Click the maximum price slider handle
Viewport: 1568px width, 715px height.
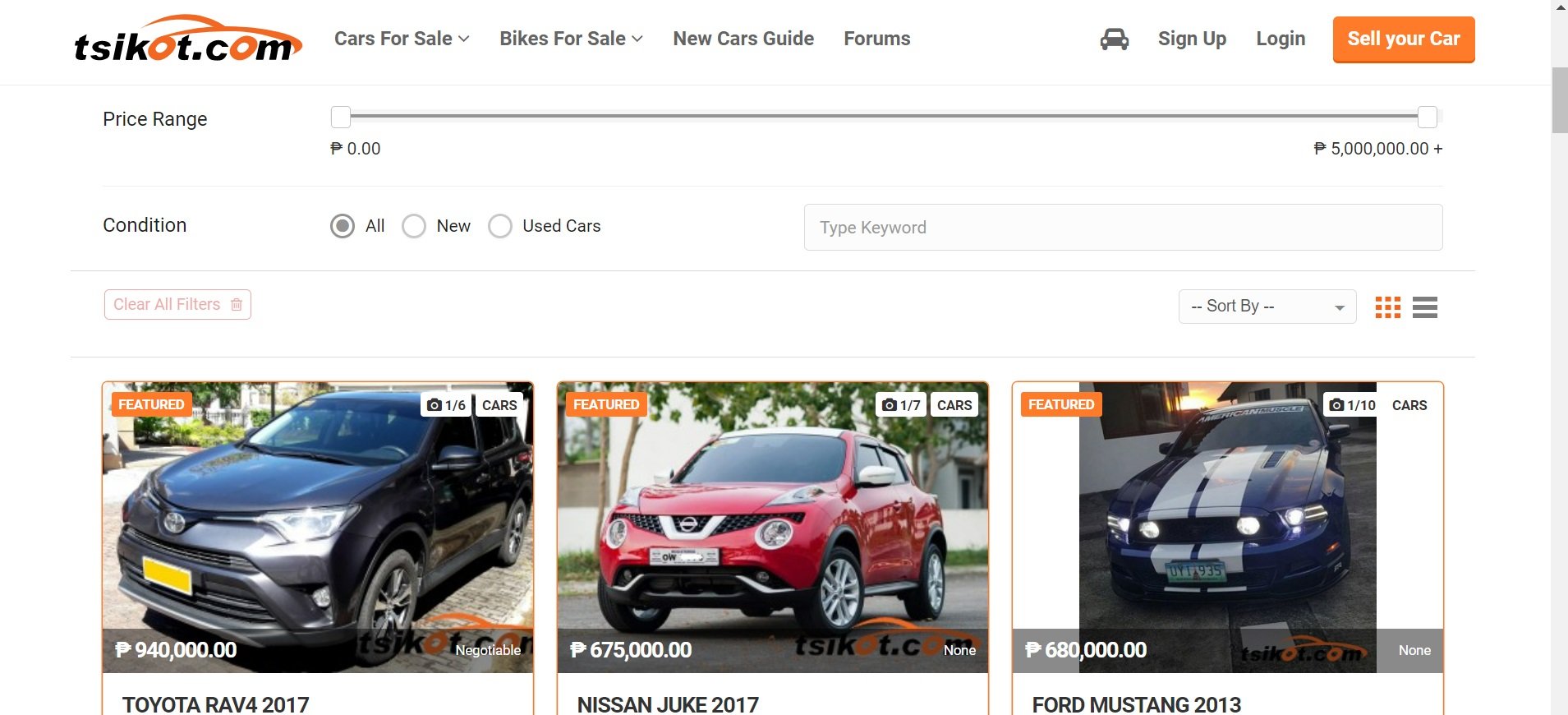coord(1428,117)
